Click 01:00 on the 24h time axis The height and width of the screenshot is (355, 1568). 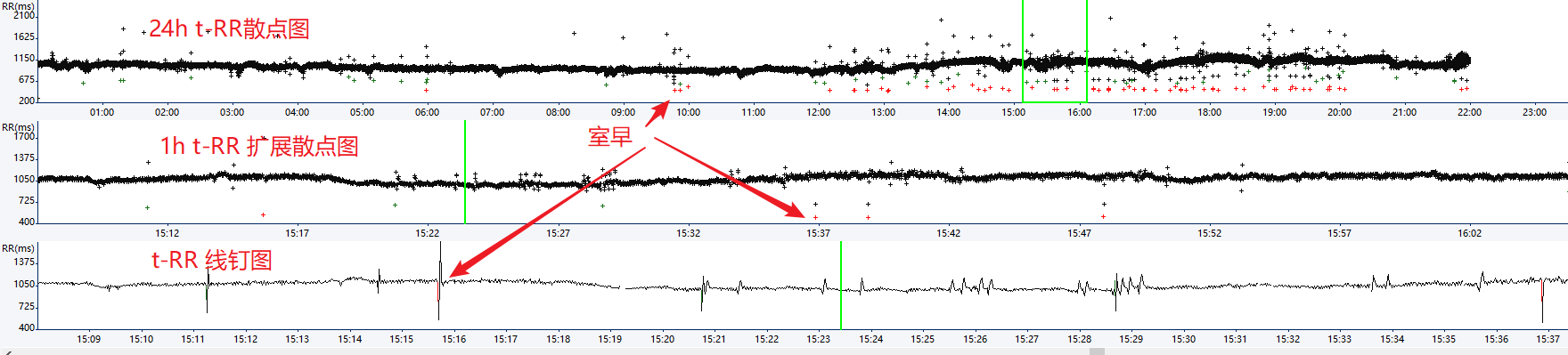[102, 112]
